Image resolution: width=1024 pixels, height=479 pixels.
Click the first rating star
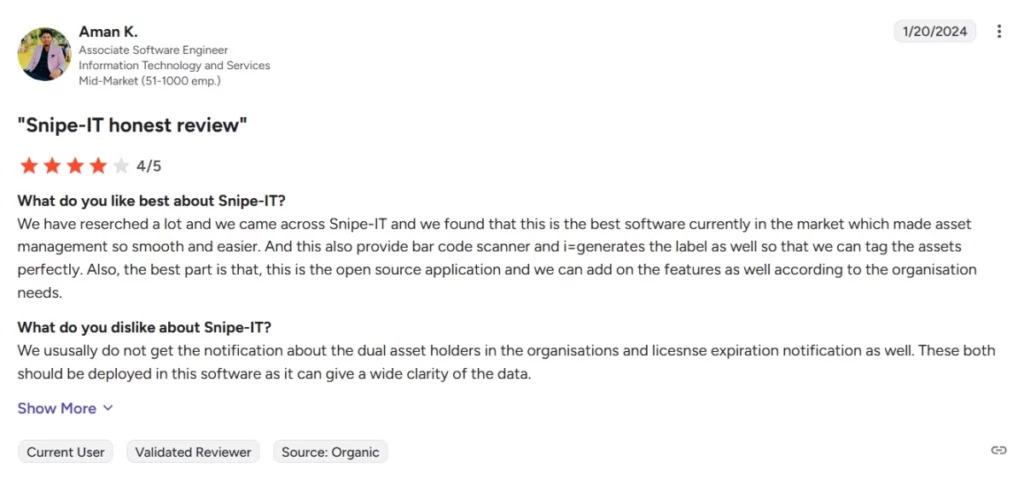coord(29,166)
